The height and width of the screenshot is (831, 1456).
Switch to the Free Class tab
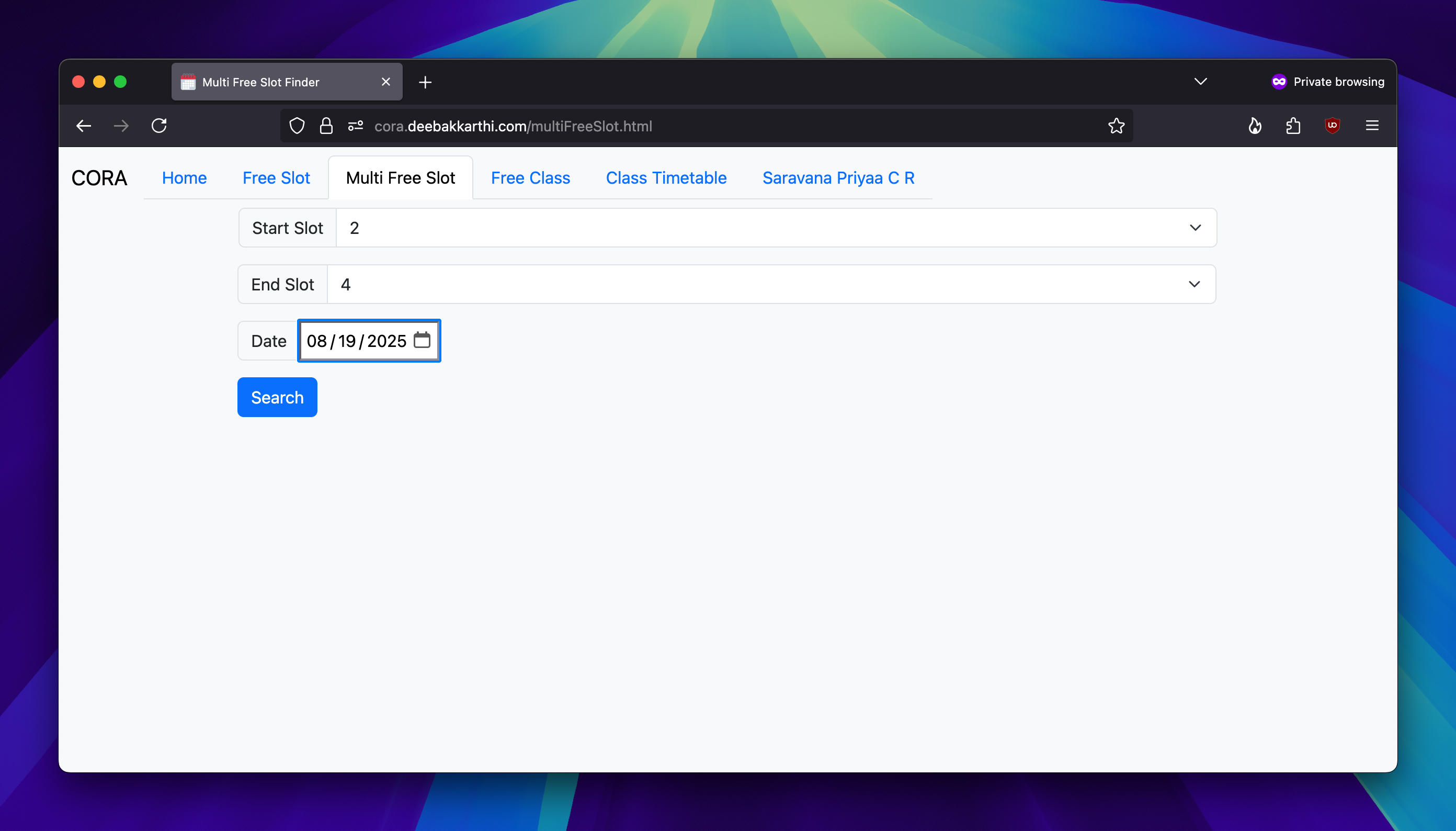coord(530,178)
